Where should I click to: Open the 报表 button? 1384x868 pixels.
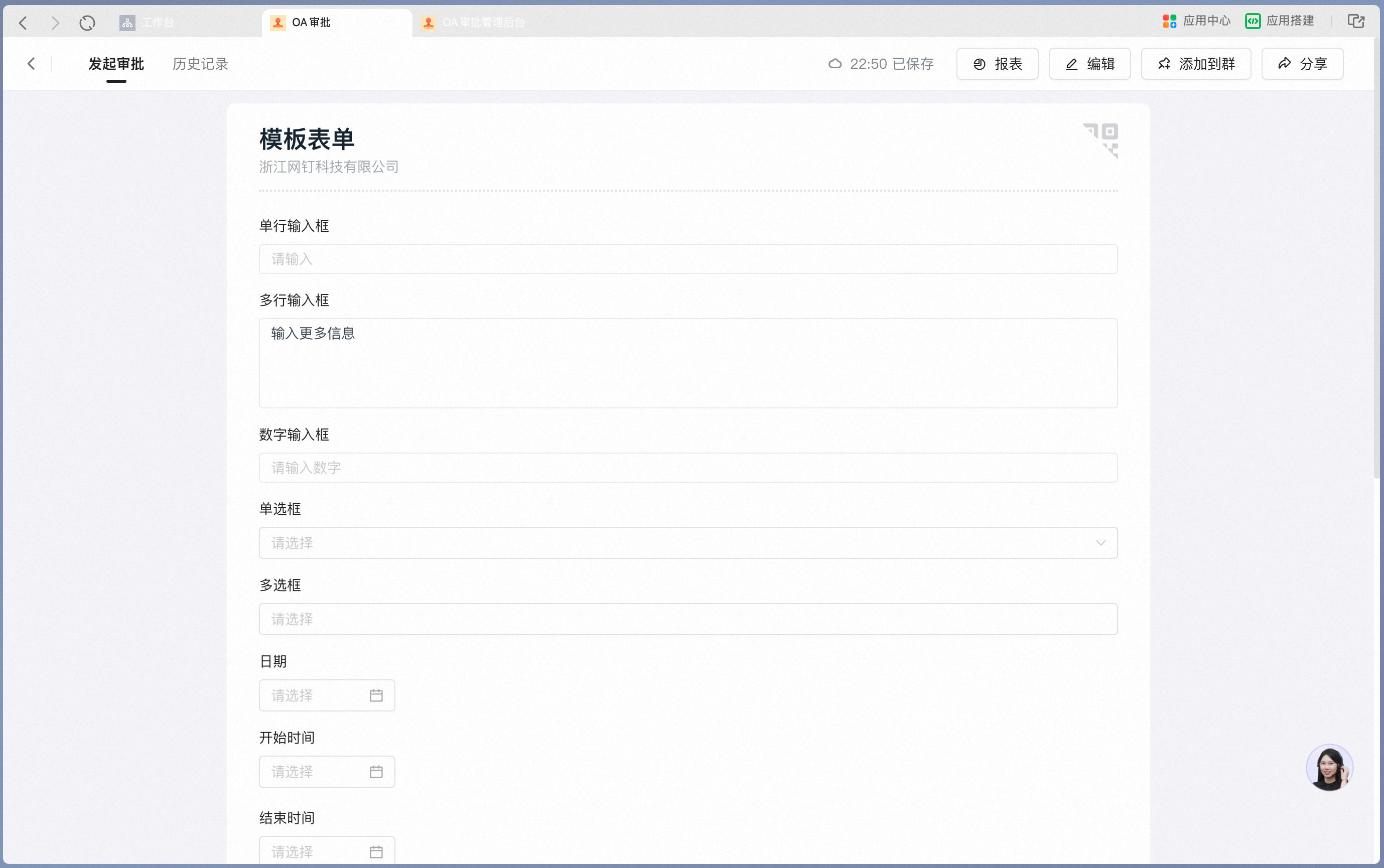(x=997, y=64)
